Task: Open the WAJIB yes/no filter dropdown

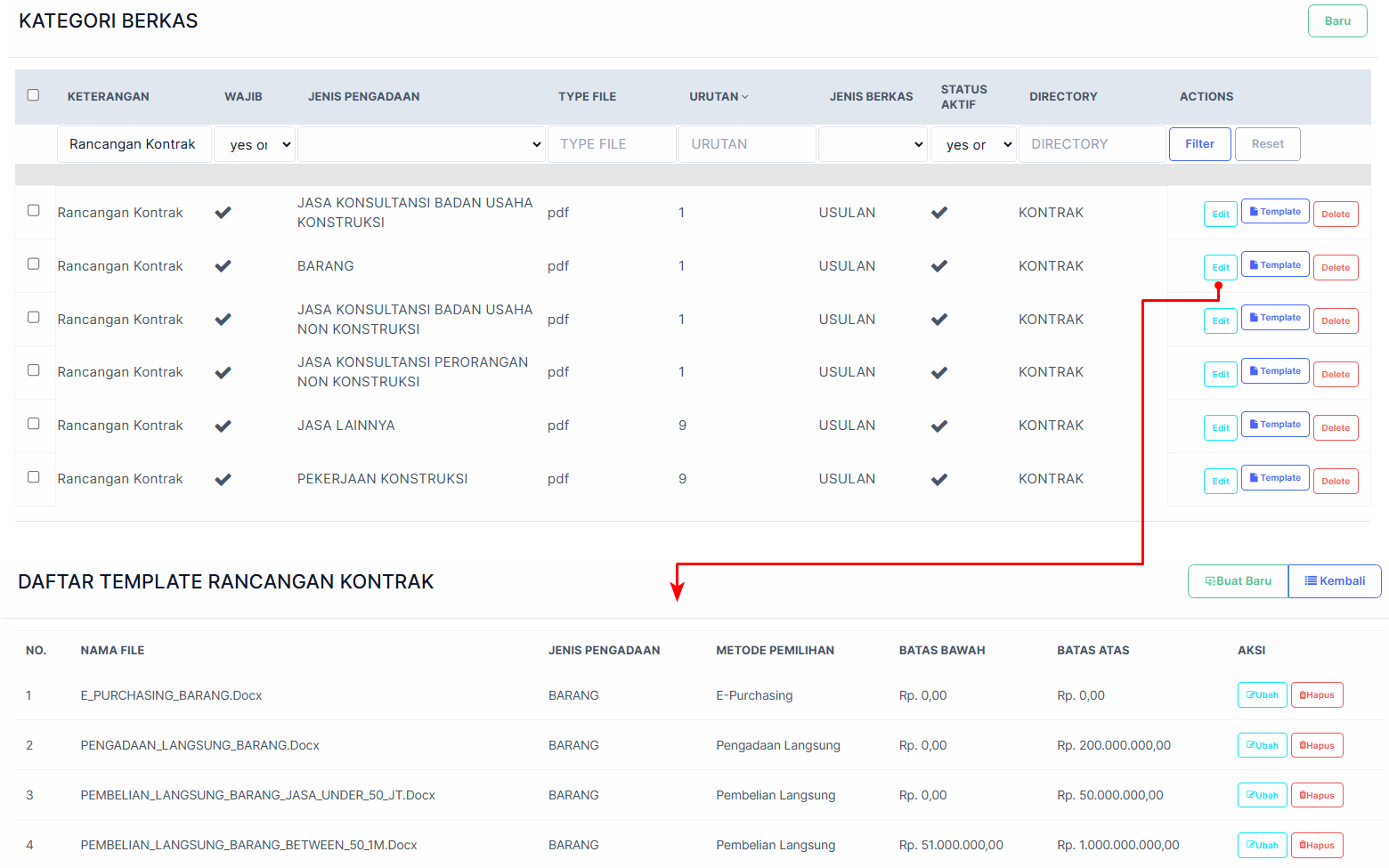Action: (x=255, y=144)
